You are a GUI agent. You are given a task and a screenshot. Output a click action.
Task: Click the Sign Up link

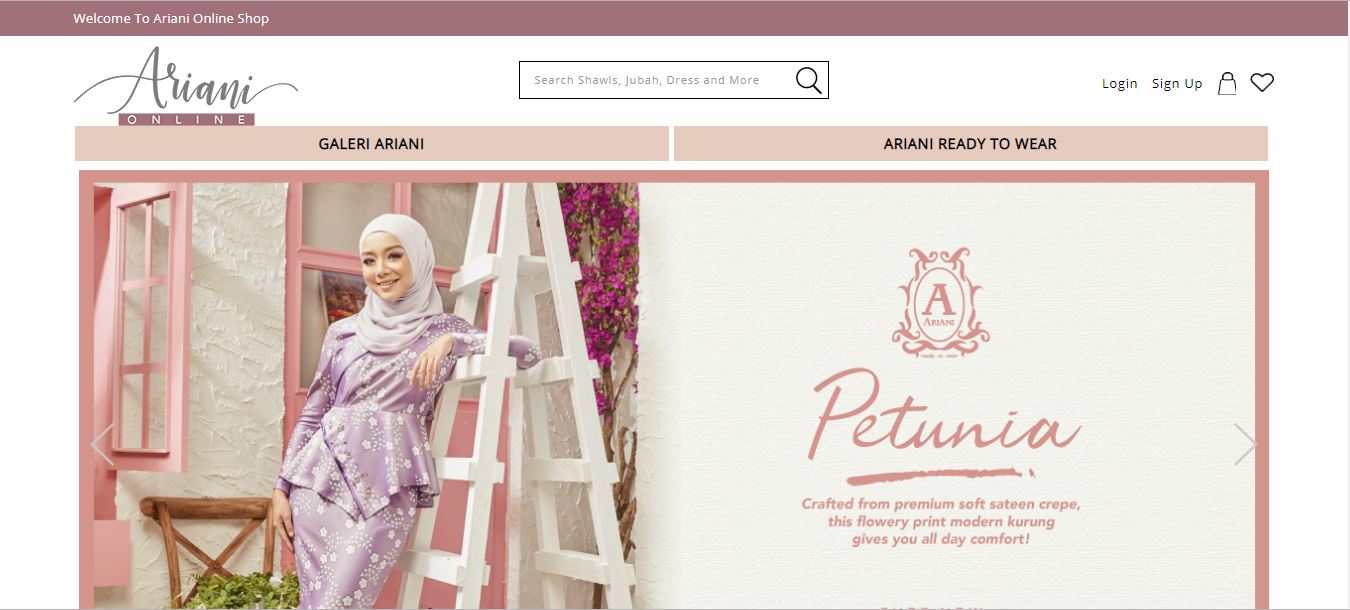pos(1177,84)
